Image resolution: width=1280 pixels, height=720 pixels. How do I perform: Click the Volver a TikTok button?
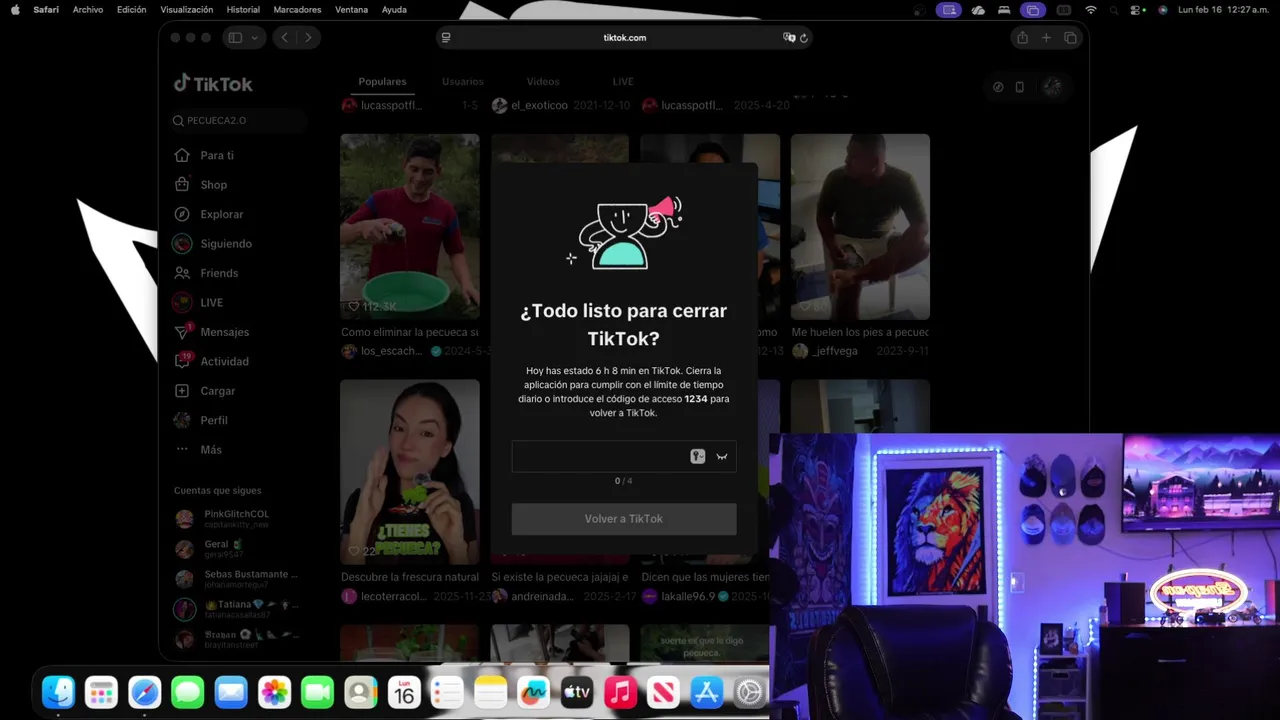coord(624,519)
